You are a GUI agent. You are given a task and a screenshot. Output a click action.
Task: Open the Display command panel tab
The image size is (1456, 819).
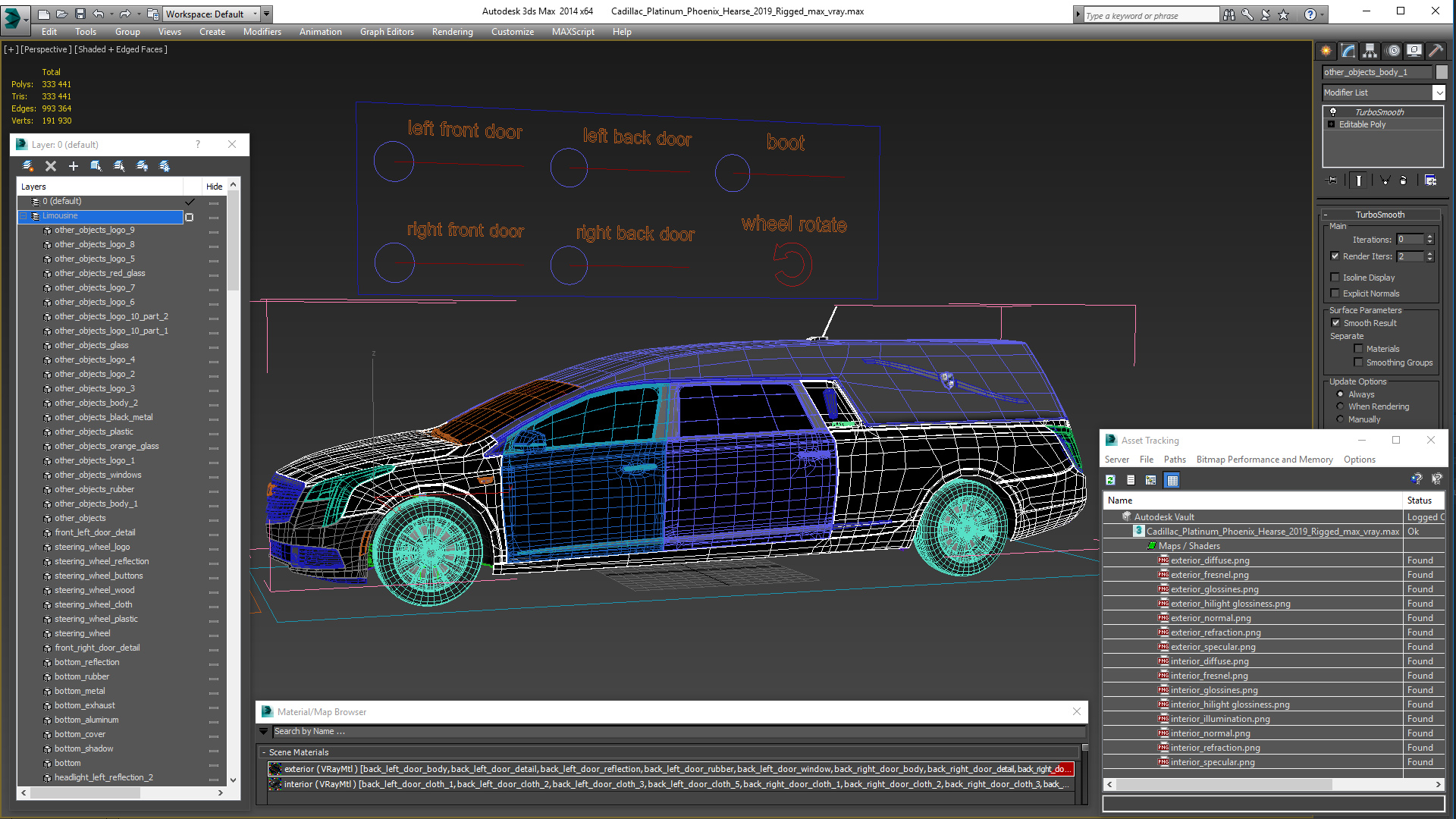[1414, 51]
